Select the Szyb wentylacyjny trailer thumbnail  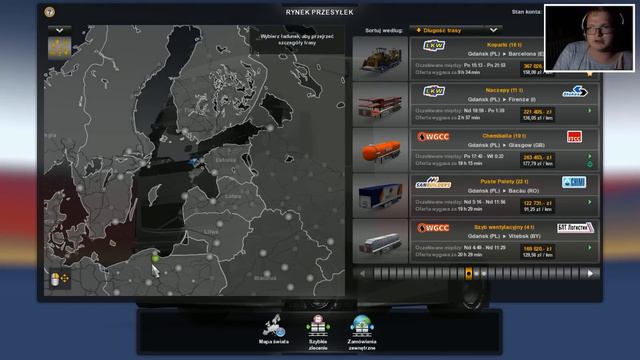[380, 242]
